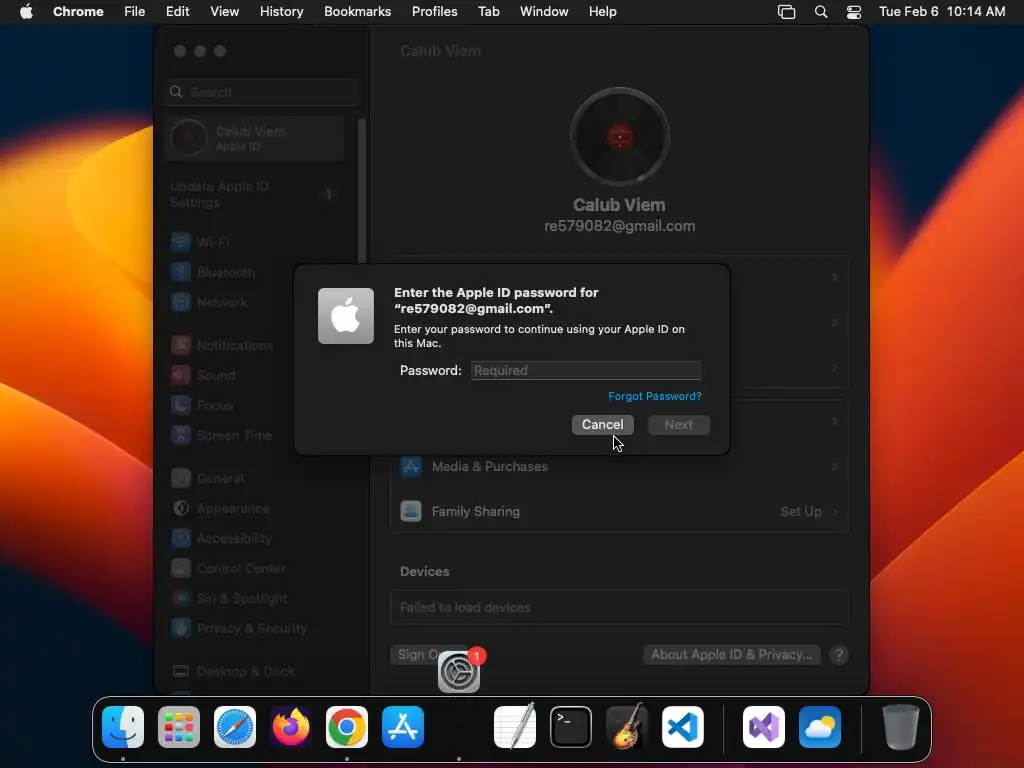Viewport: 1024px width, 768px height.
Task: Open Google Chrome from the Dock
Action: pos(347,727)
